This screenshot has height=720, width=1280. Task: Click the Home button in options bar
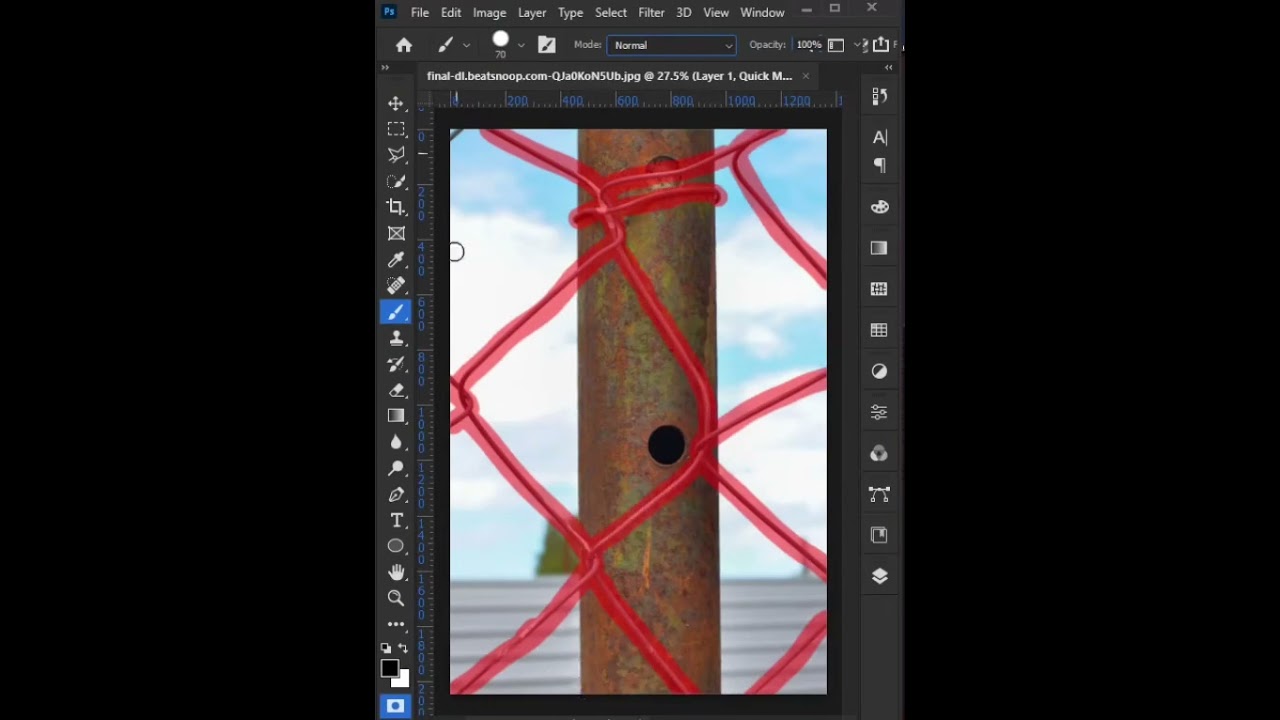(x=404, y=45)
